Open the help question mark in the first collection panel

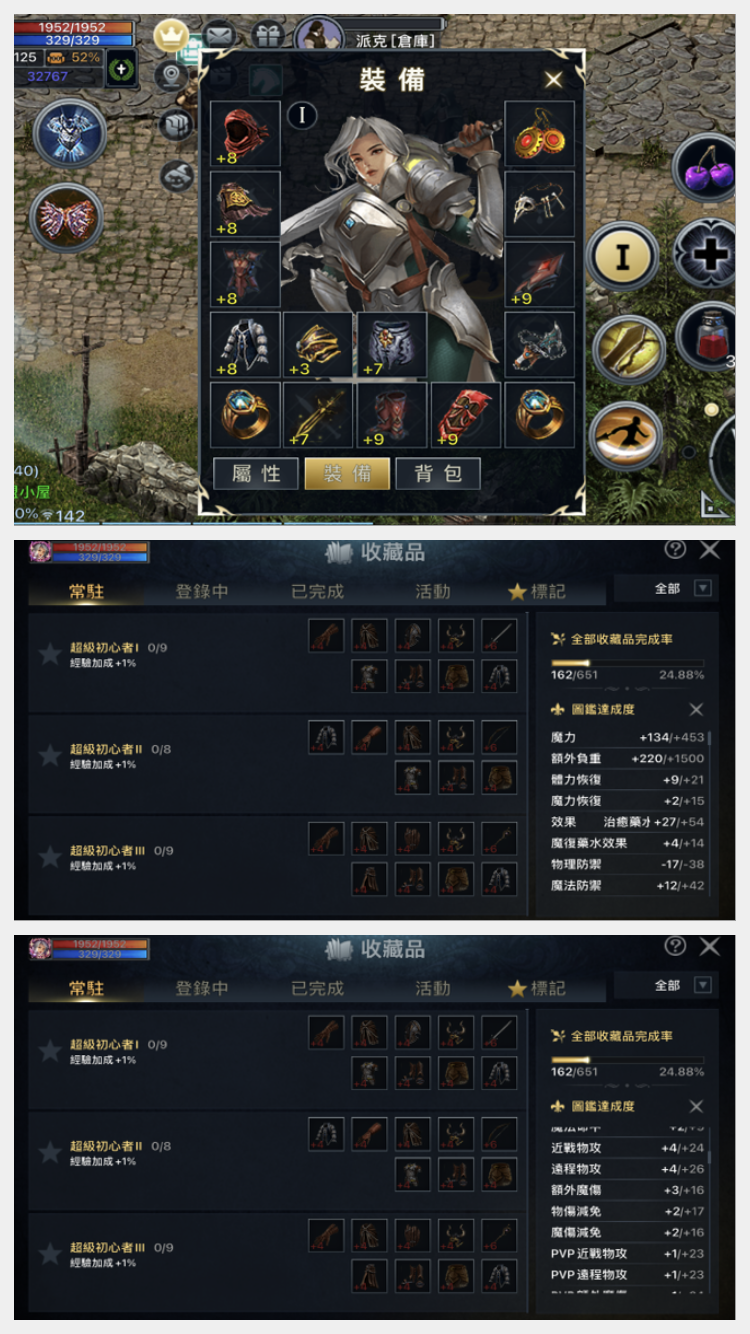pyautogui.click(x=675, y=550)
